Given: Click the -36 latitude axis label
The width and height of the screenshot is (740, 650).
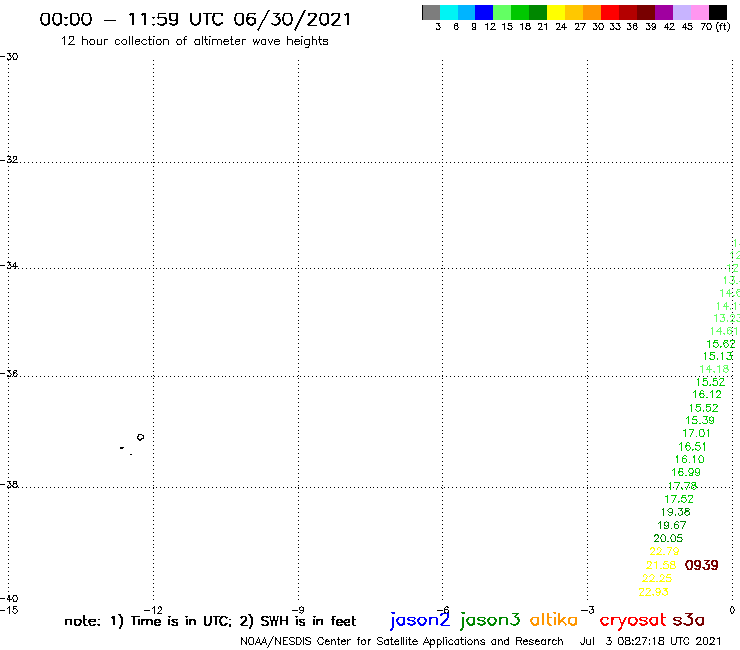Looking at the screenshot, I should tap(9, 373).
